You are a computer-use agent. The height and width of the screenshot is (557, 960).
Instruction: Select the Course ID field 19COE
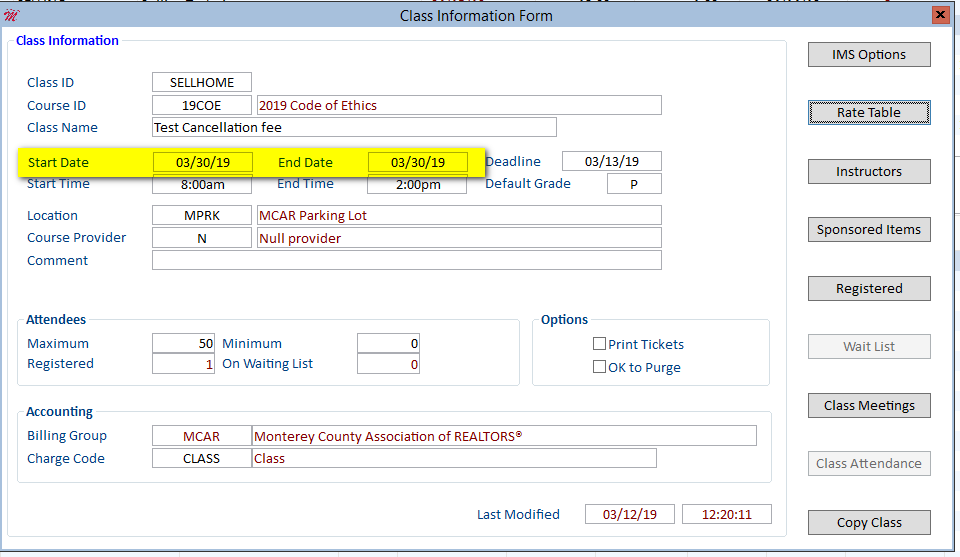coord(201,105)
